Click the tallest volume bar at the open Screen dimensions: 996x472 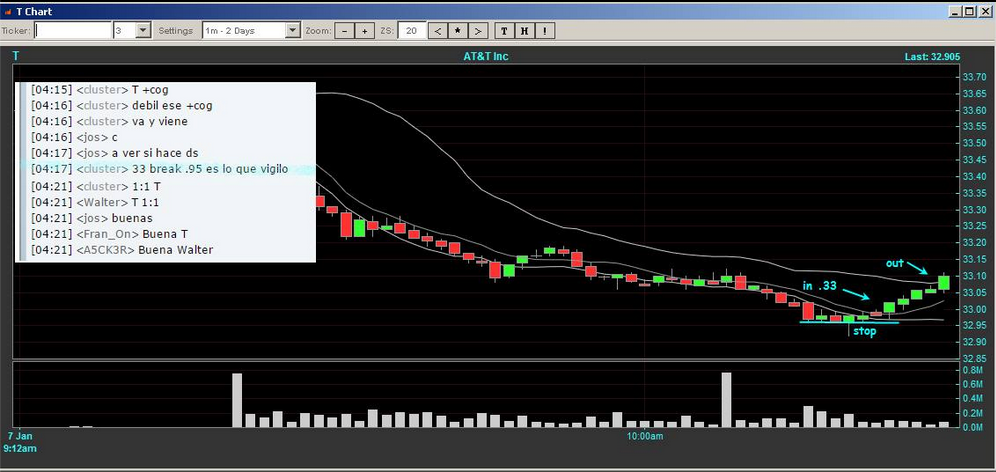[237, 400]
